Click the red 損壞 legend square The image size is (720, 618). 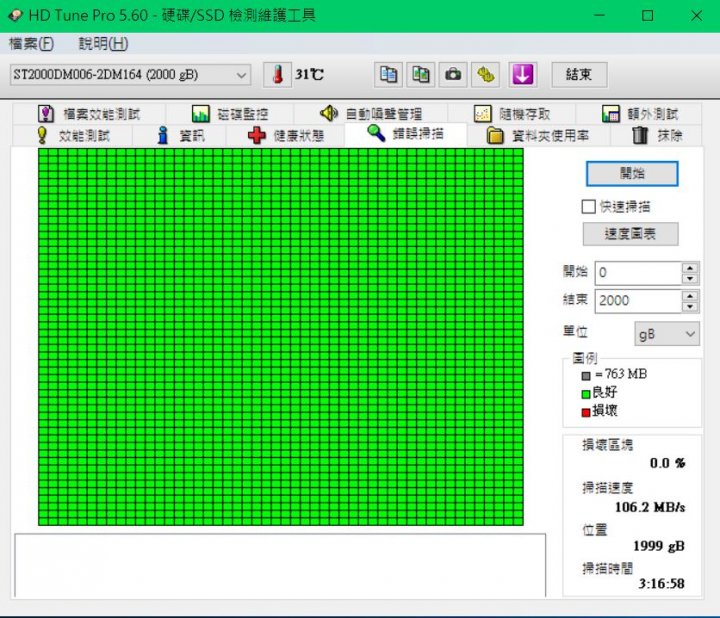[x=586, y=412]
